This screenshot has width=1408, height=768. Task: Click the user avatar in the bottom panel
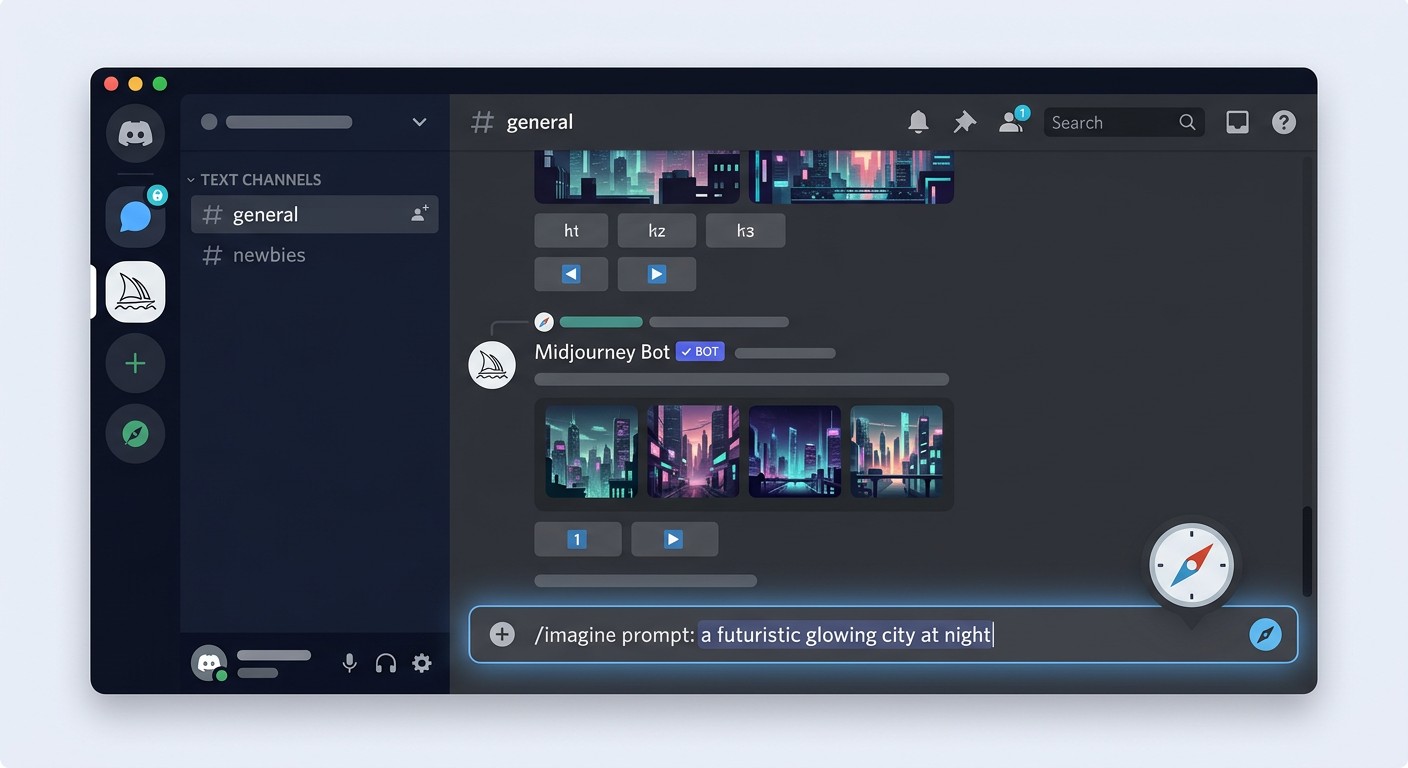pyautogui.click(x=209, y=663)
